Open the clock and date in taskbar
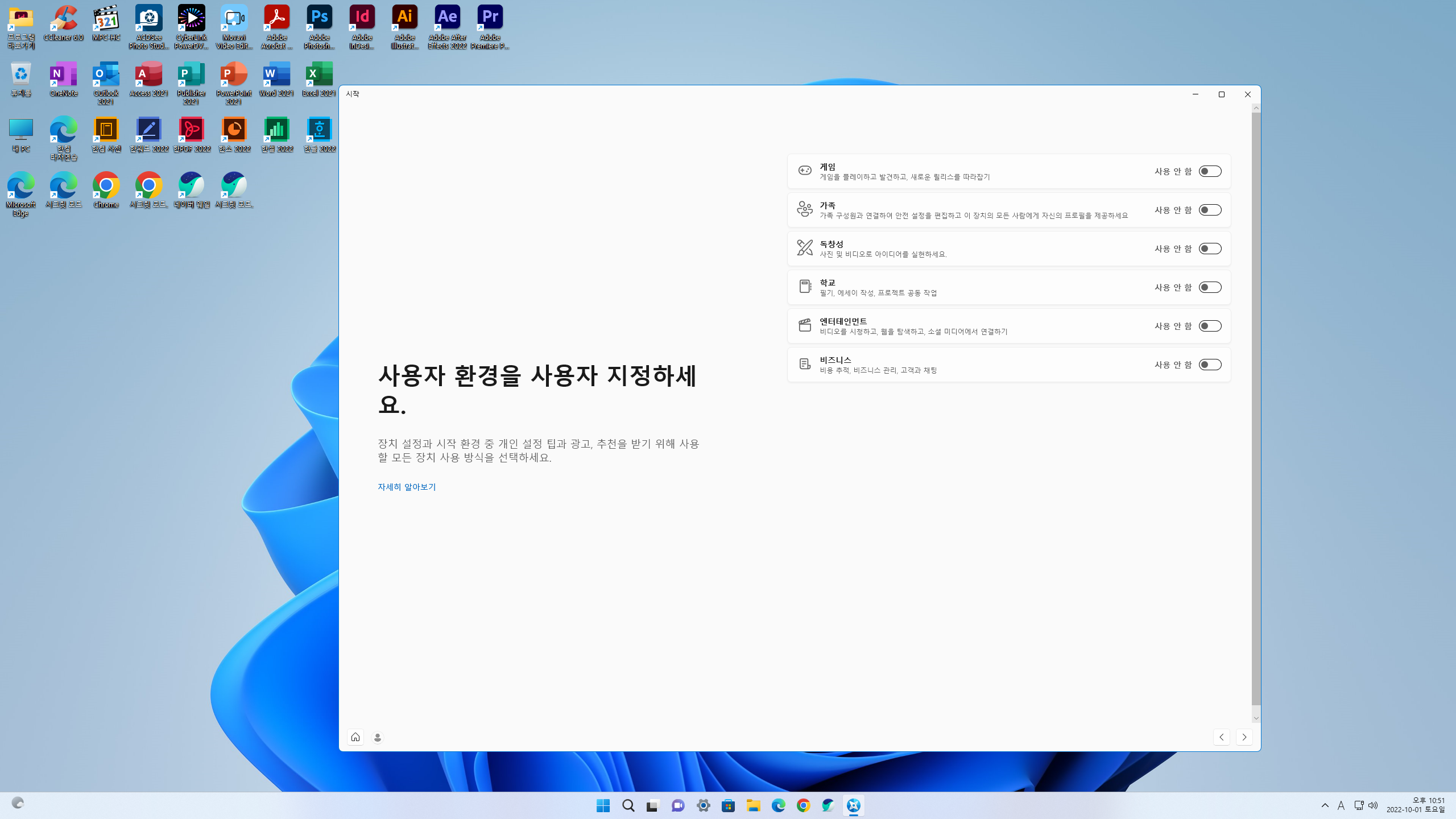 [x=1416, y=805]
